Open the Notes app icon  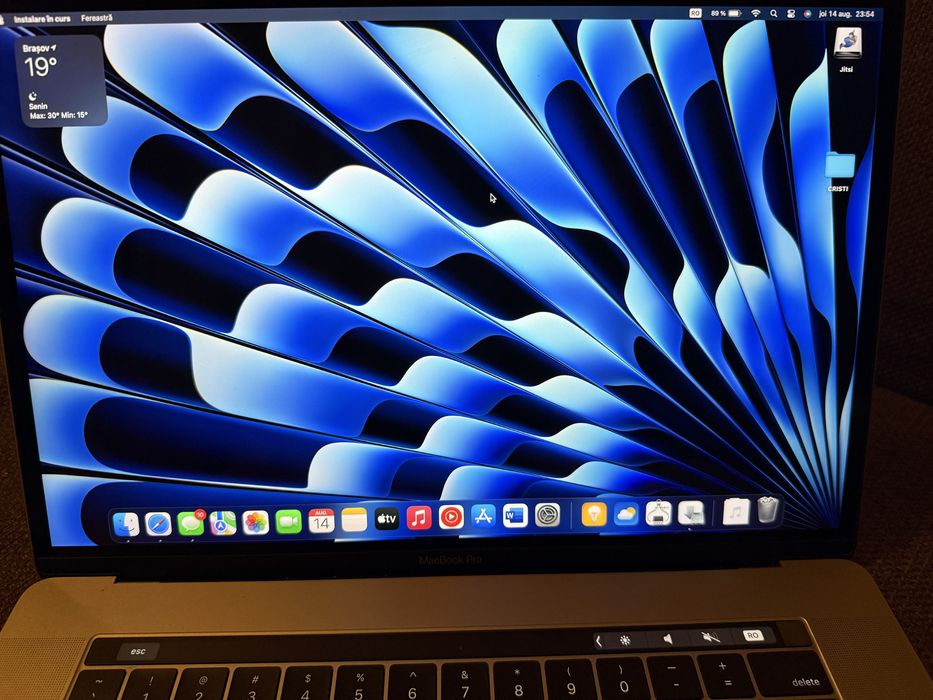tap(354, 520)
